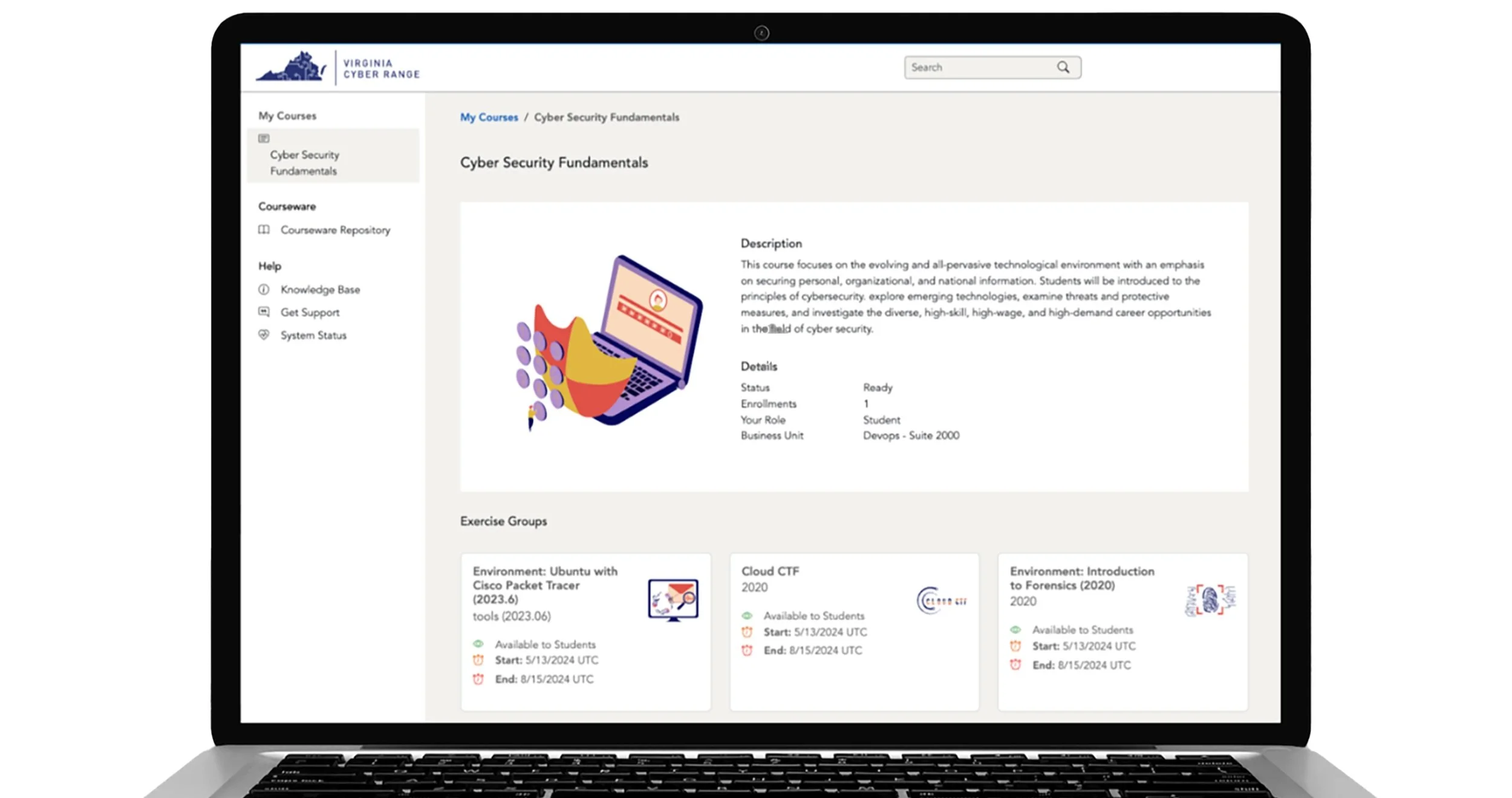
Task: Click the Cloud CTF logo icon
Action: [x=942, y=601]
